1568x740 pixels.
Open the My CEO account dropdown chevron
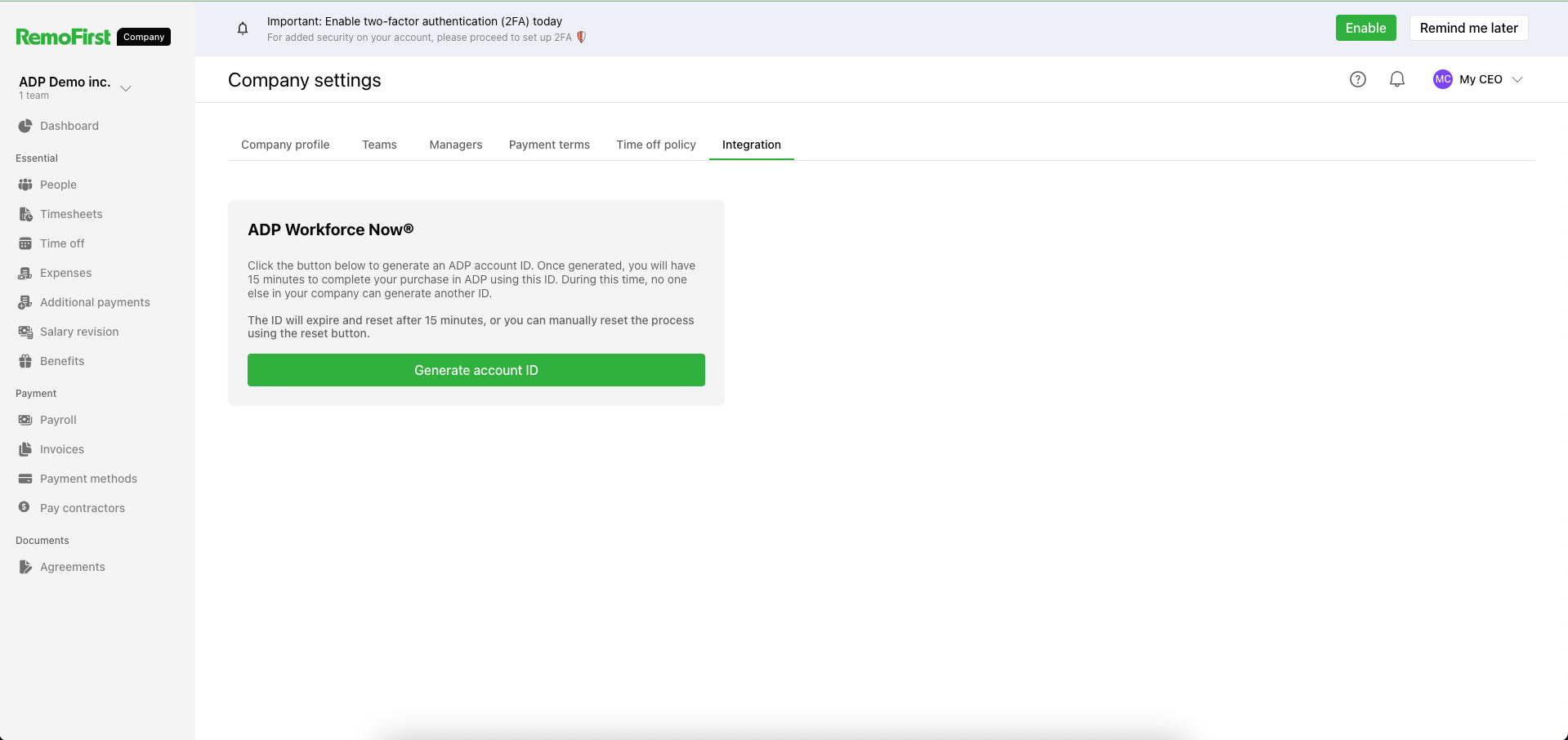click(x=1517, y=79)
